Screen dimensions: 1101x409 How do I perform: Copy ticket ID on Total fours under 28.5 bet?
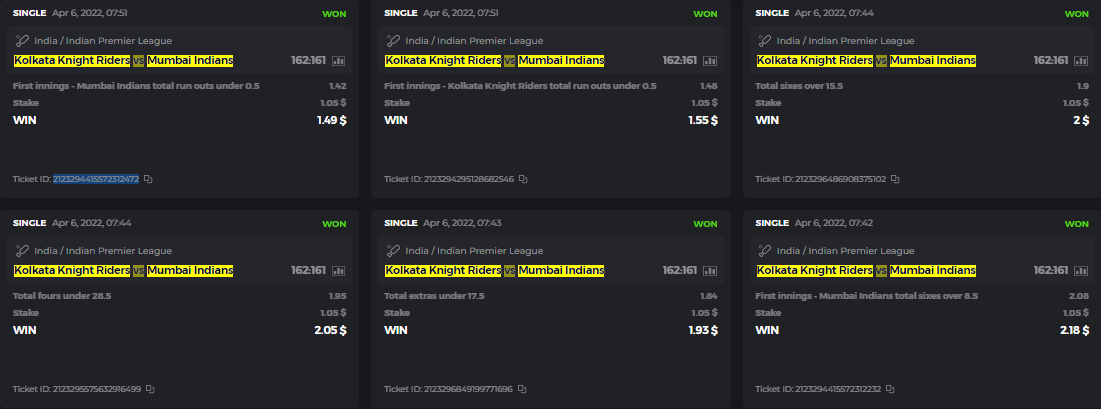[x=150, y=389]
